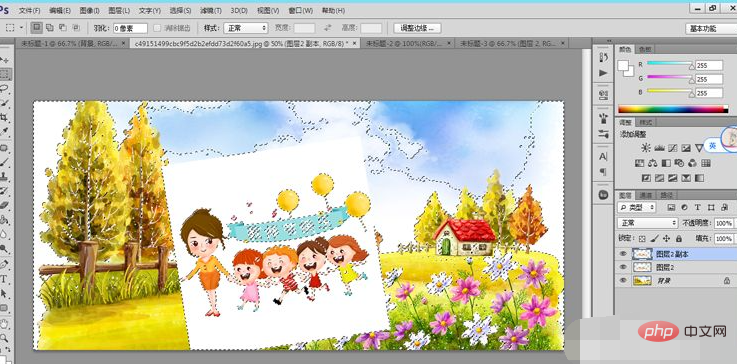The width and height of the screenshot is (737, 364).
Task: Filter layers by pixel layers icon
Action: (671, 207)
